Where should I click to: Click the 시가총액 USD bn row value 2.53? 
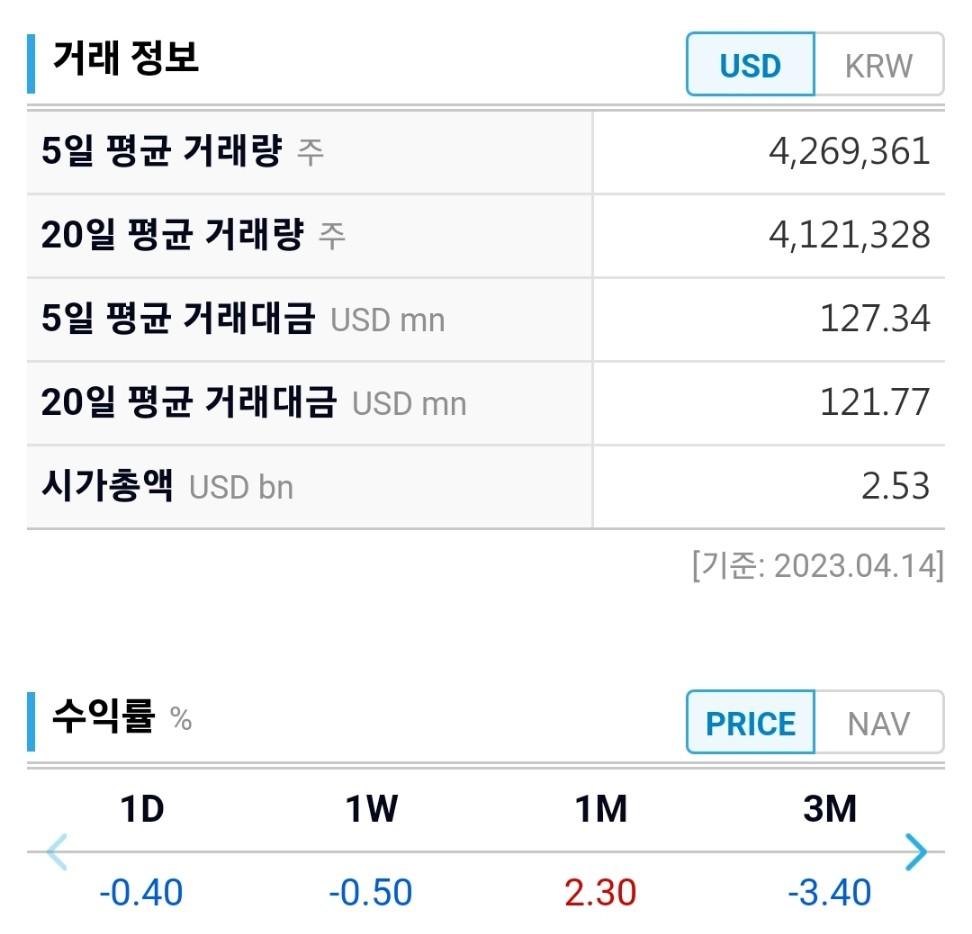[x=896, y=486]
